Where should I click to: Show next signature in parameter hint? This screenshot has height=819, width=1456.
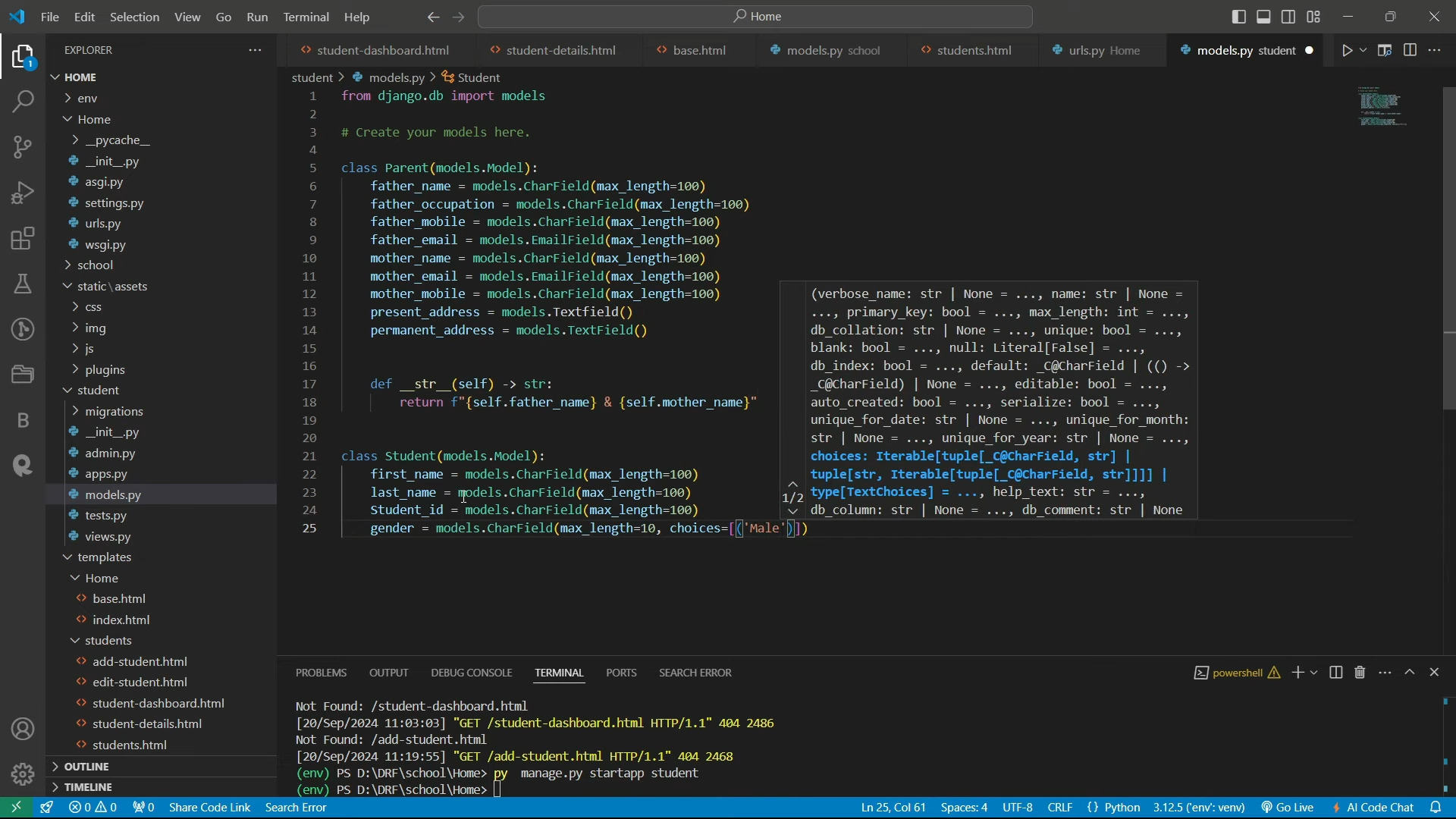tap(792, 512)
